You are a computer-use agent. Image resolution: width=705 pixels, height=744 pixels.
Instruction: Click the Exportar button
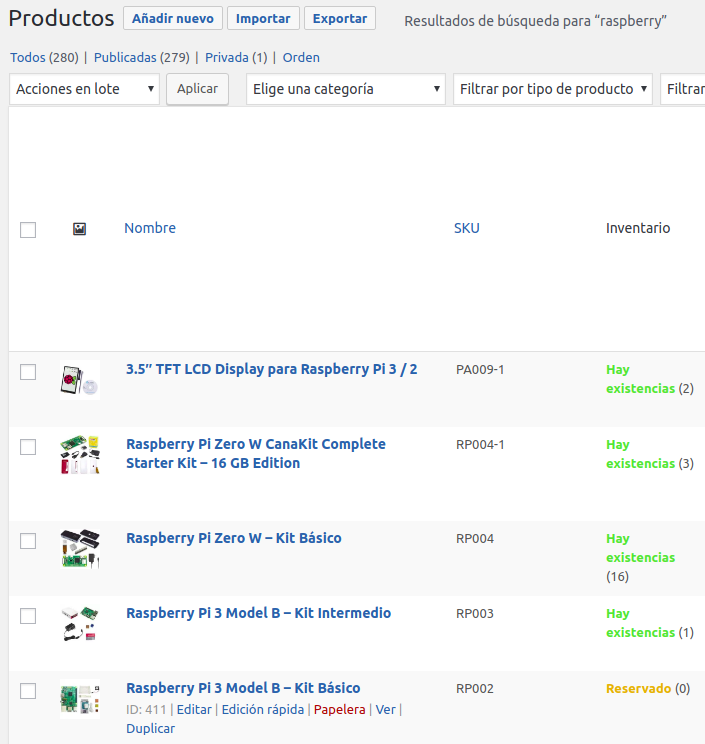pos(340,18)
